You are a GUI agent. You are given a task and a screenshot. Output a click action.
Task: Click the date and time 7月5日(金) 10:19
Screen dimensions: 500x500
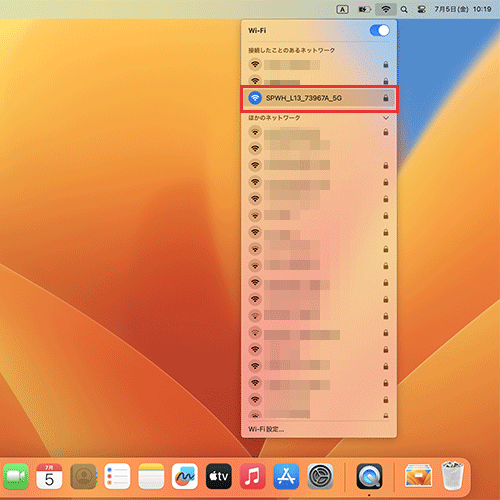click(x=462, y=9)
